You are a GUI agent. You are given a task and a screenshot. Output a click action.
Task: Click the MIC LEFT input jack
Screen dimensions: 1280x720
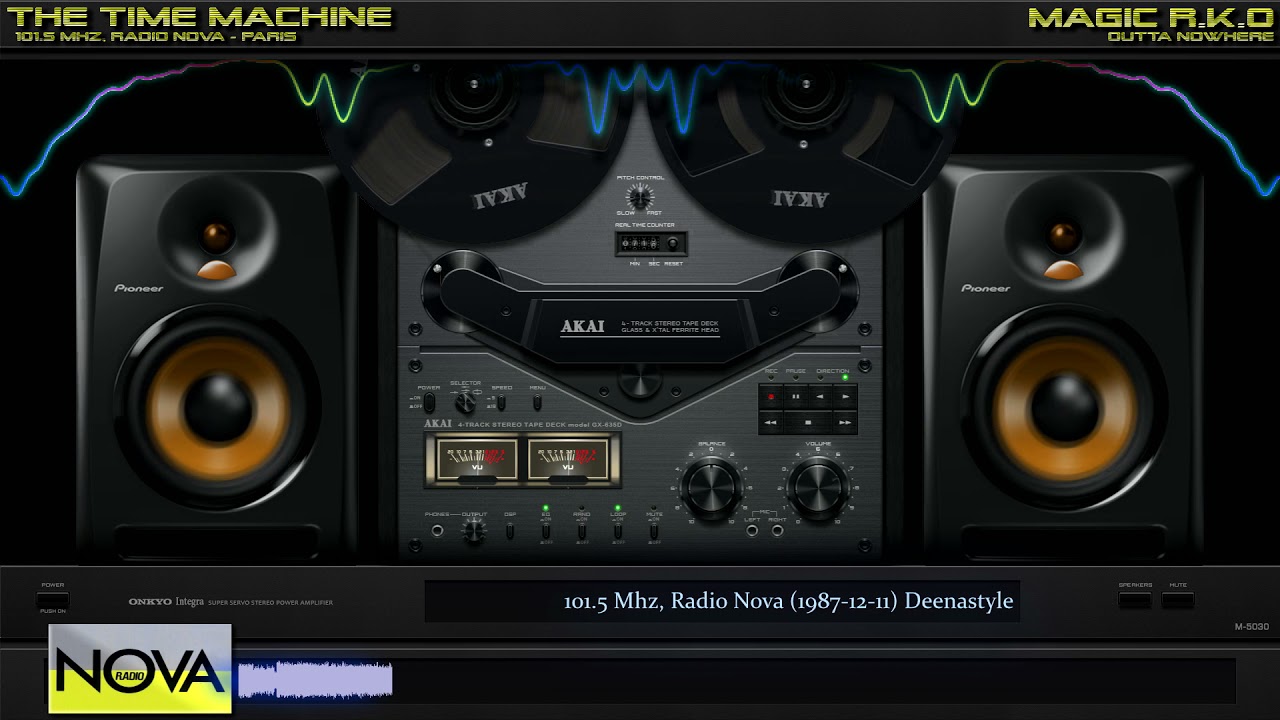coord(752,531)
